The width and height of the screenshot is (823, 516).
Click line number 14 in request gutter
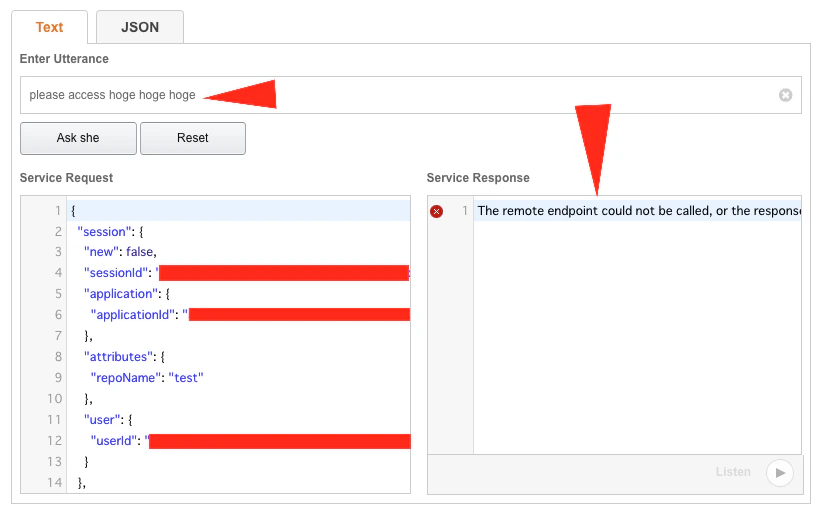pyautogui.click(x=55, y=482)
